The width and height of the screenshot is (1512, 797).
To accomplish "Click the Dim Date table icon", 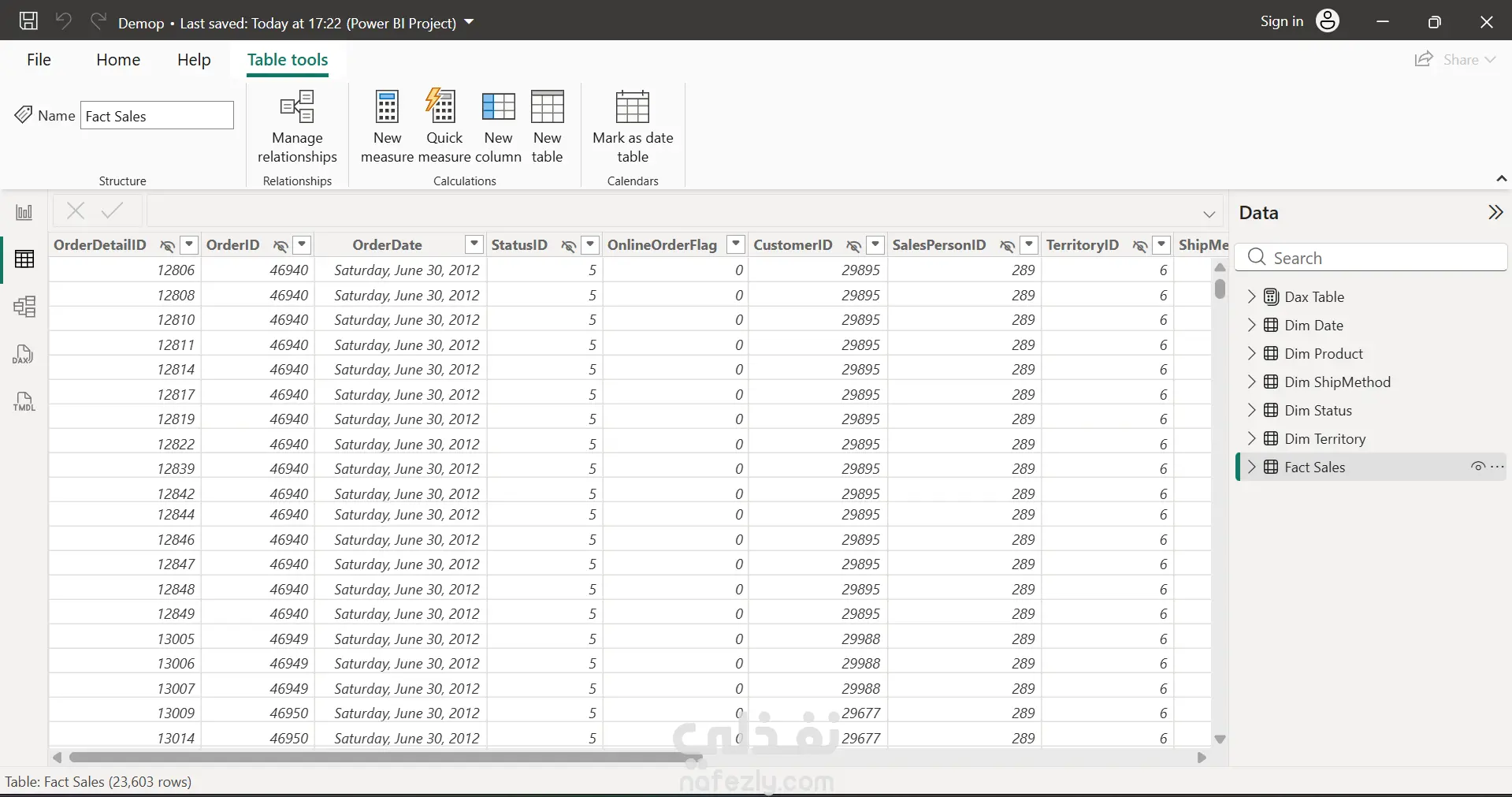I will pyautogui.click(x=1271, y=326).
